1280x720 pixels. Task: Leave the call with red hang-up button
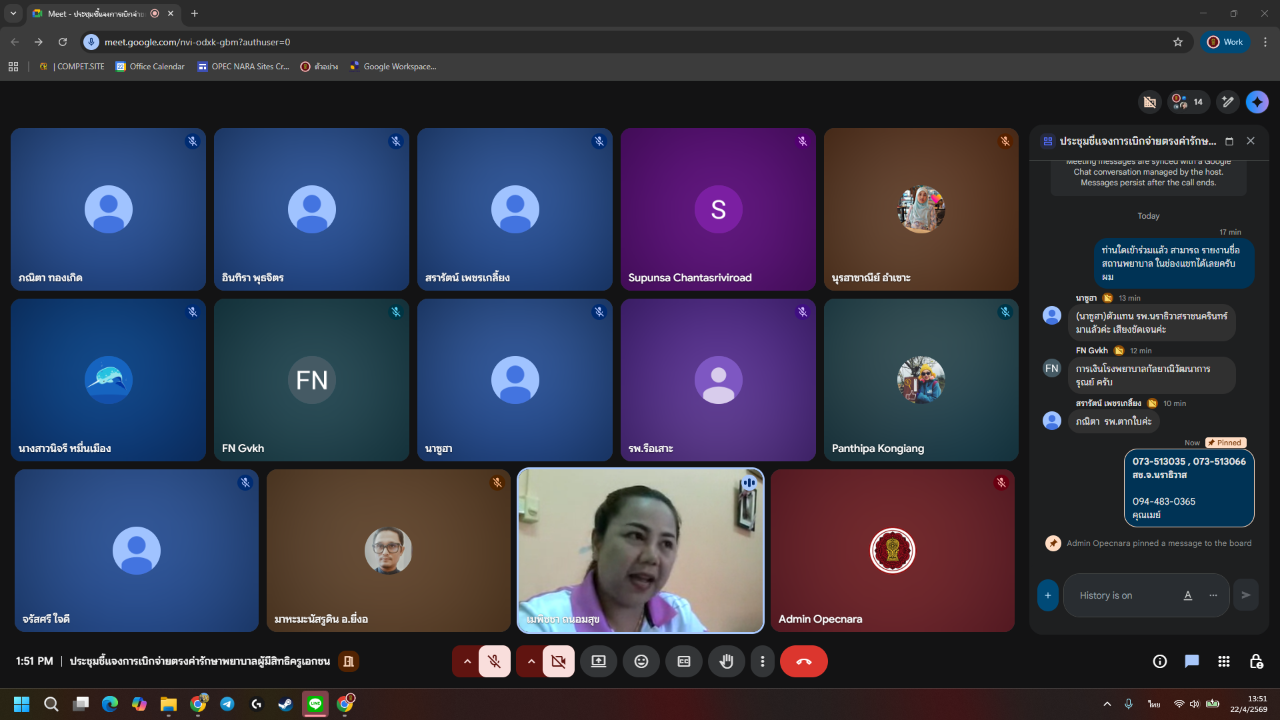coord(803,661)
